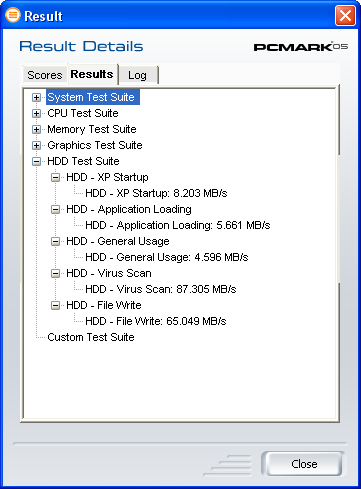This screenshot has width=361, height=489.
Task: Expand the Memory Test Suite node
Action: tap(36, 129)
